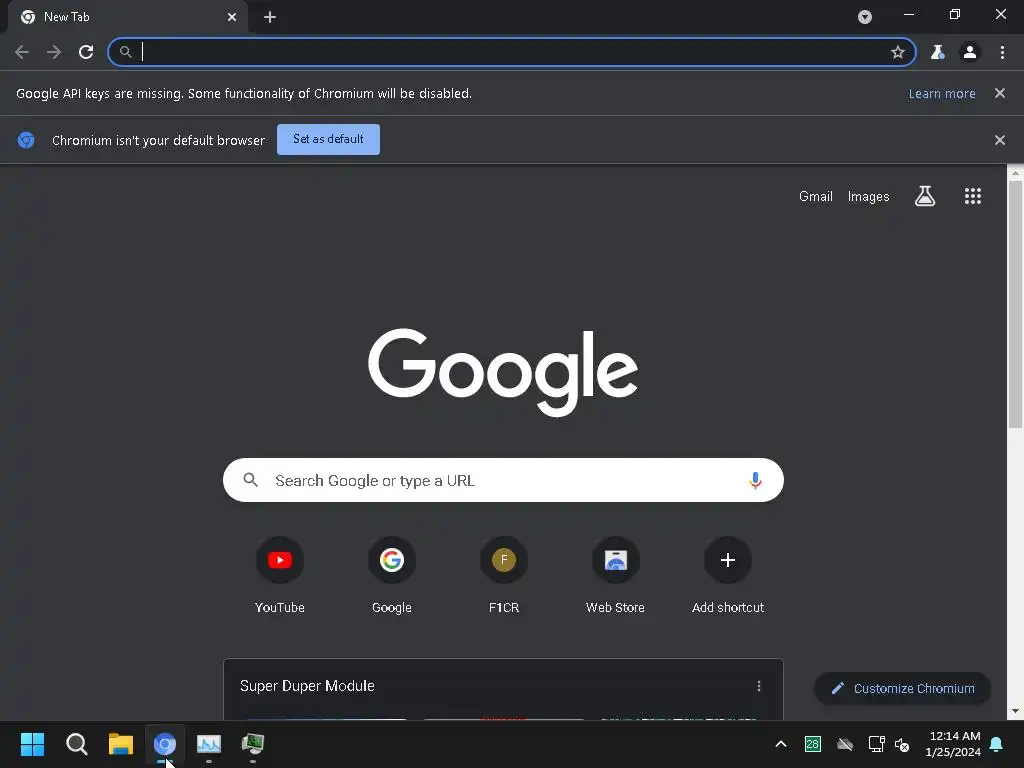Open Learn more about API keys
The width and height of the screenshot is (1024, 768).
point(942,93)
